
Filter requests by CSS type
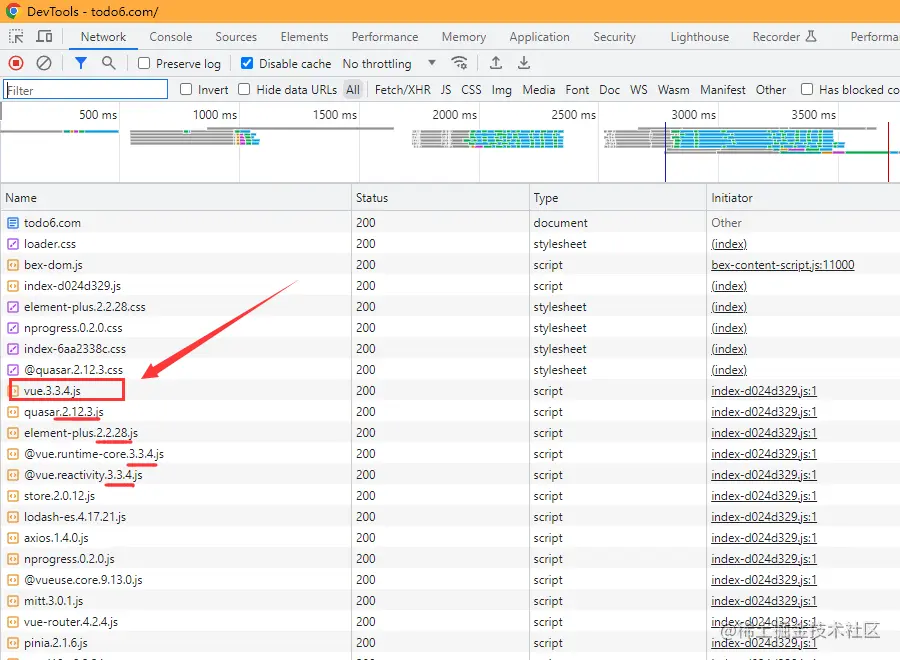(x=471, y=90)
